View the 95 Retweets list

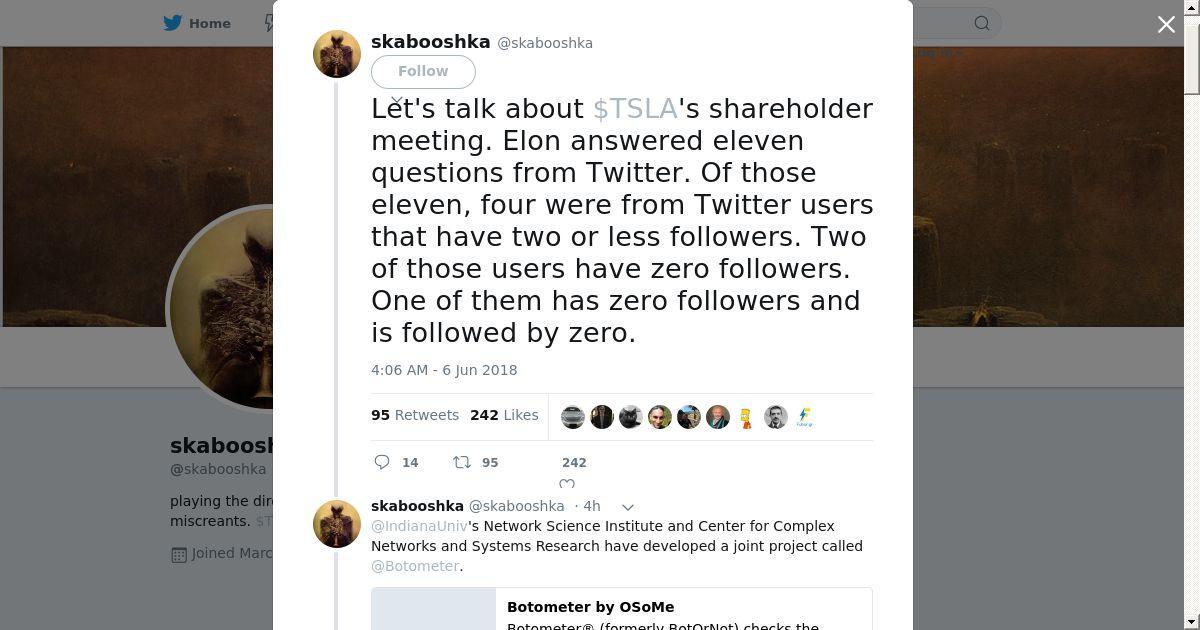click(x=415, y=415)
